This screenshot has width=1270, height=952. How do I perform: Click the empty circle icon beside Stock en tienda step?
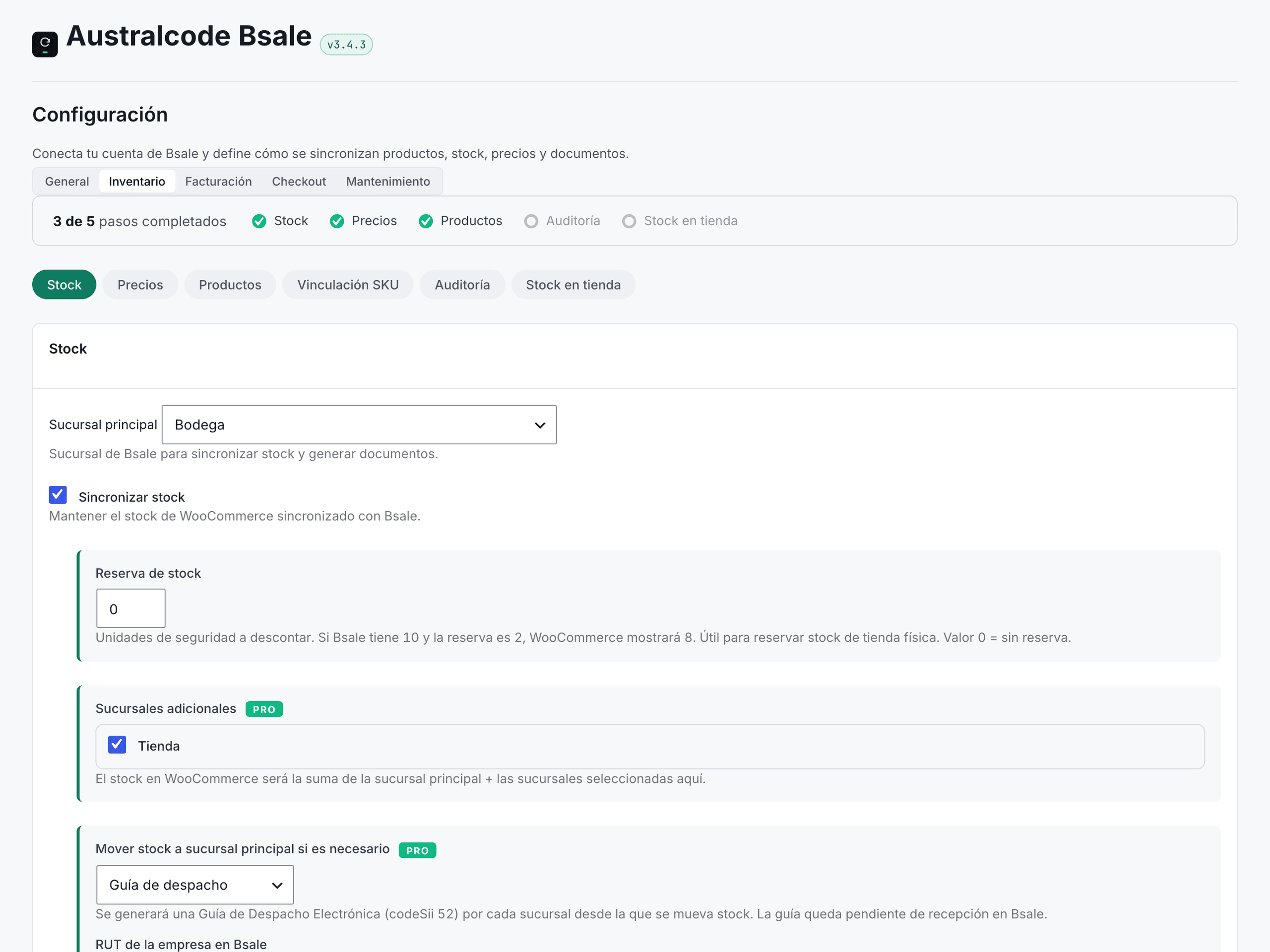click(x=629, y=221)
